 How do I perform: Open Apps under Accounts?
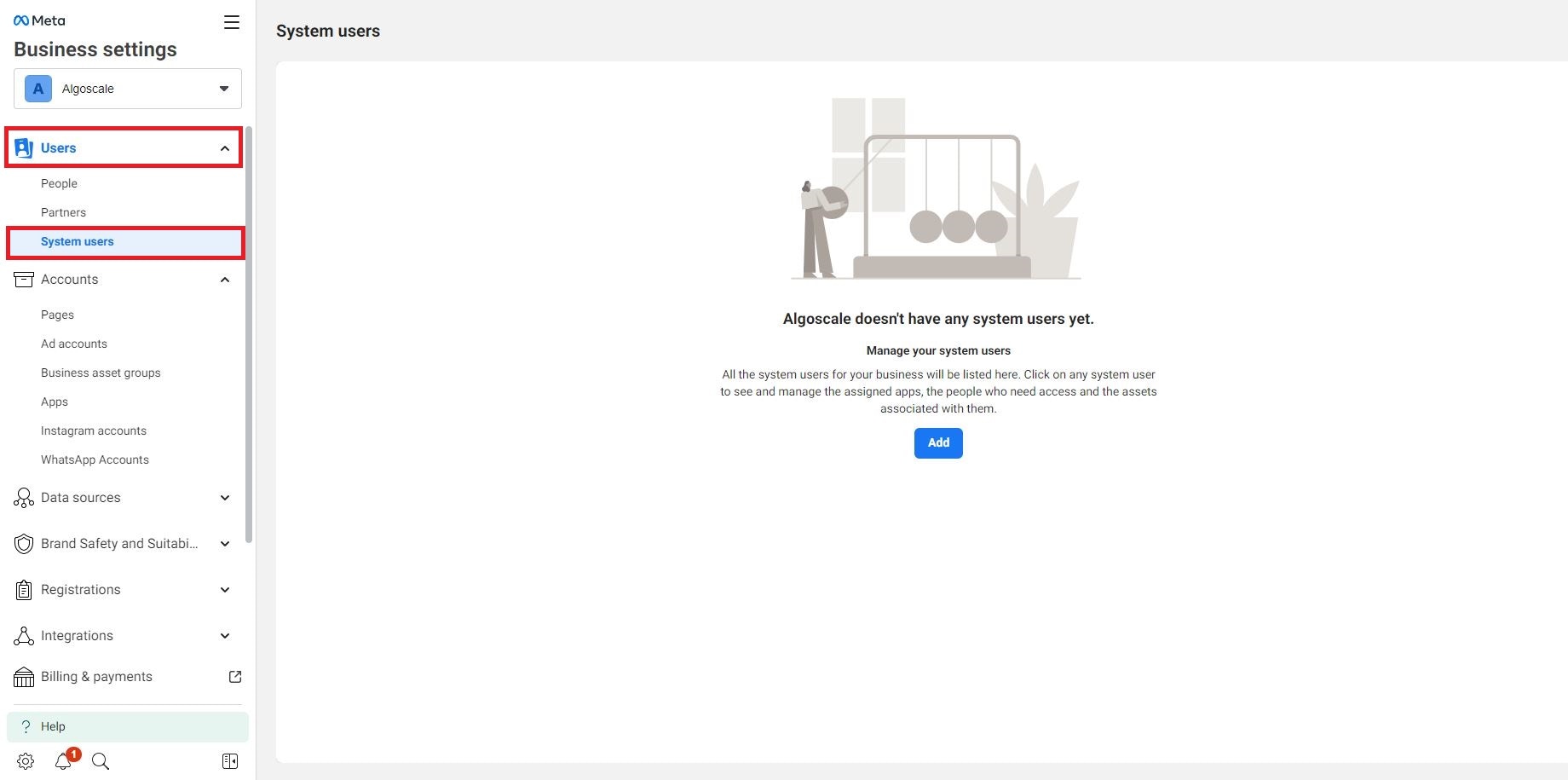click(55, 402)
